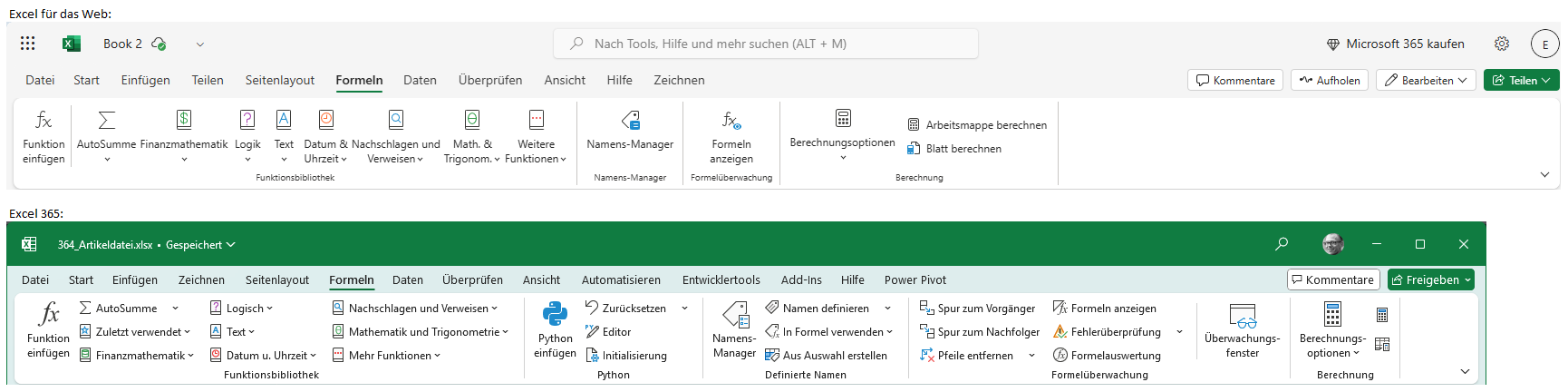Focus the Nach Tools, Hilfe search box

pos(766,44)
